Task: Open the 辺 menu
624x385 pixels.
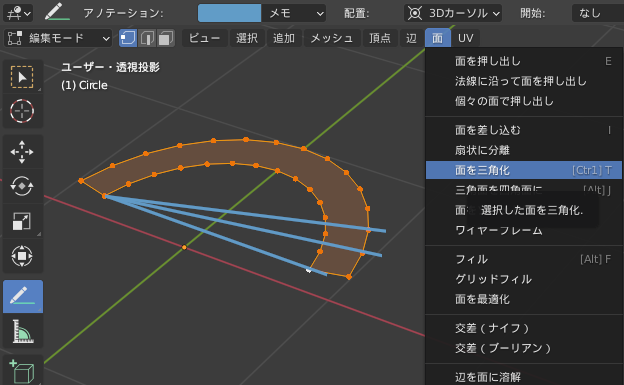Action: tap(411, 38)
